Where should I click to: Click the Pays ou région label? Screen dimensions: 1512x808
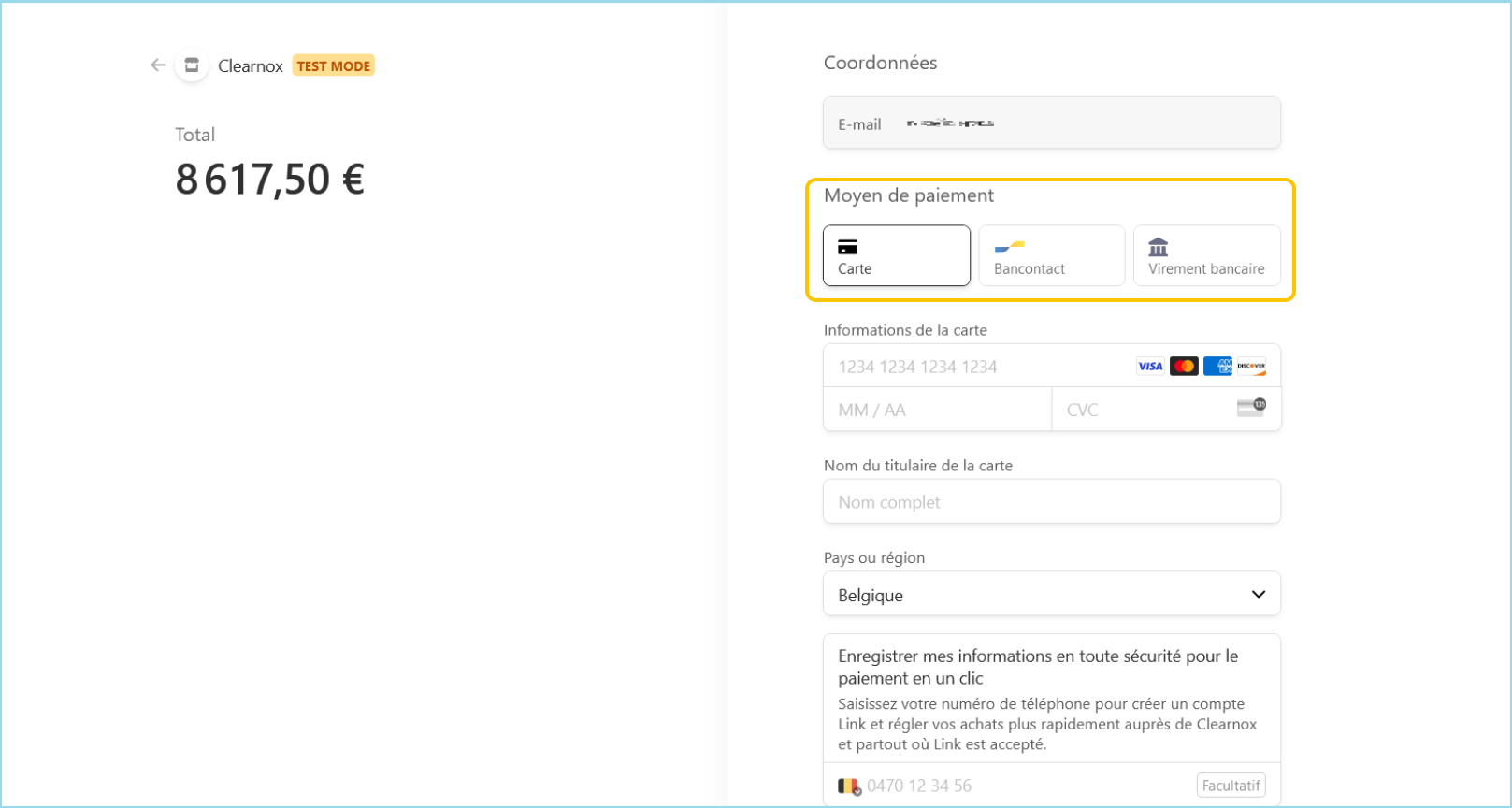click(874, 557)
